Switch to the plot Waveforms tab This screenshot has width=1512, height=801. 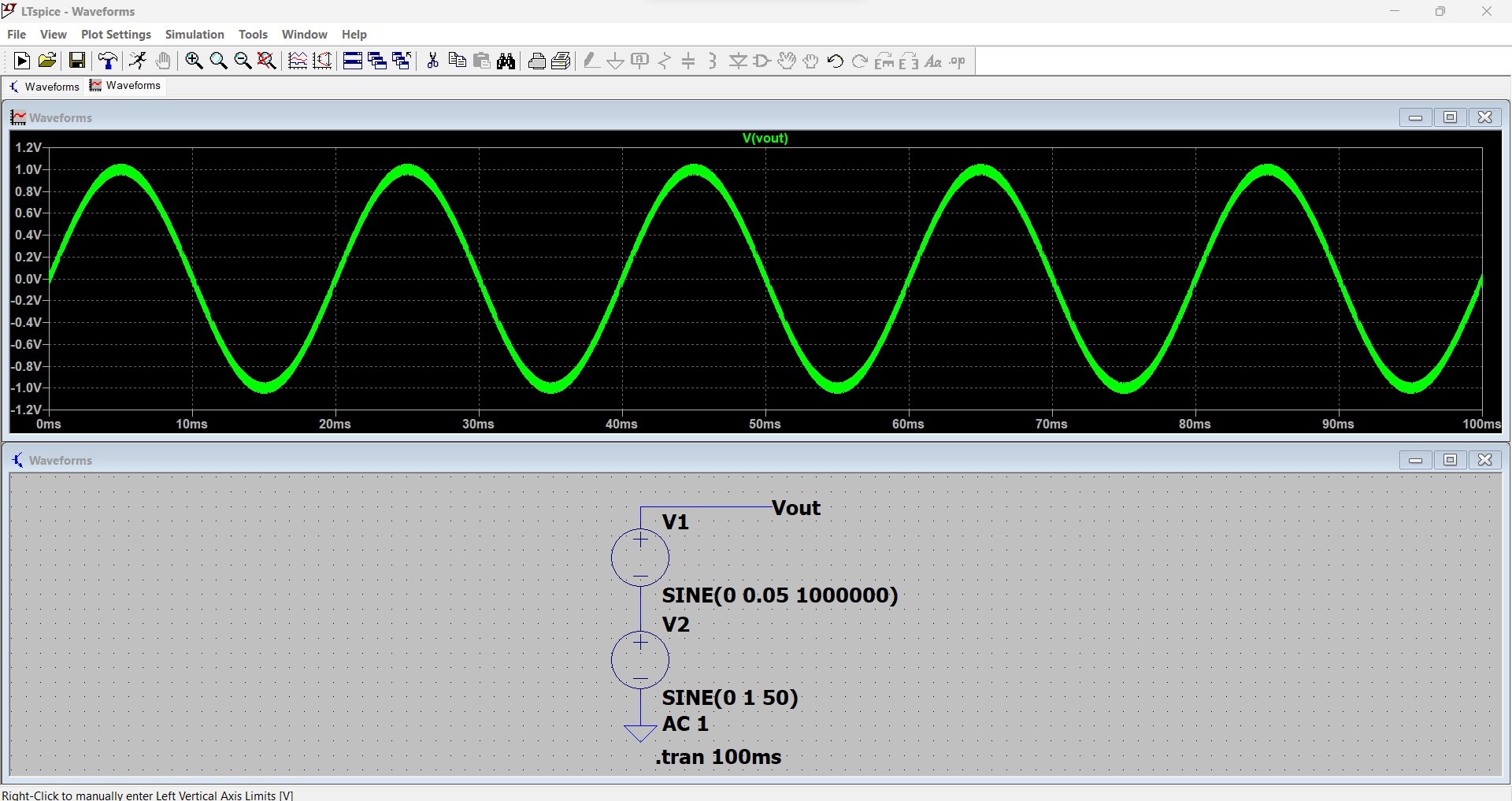(125, 85)
